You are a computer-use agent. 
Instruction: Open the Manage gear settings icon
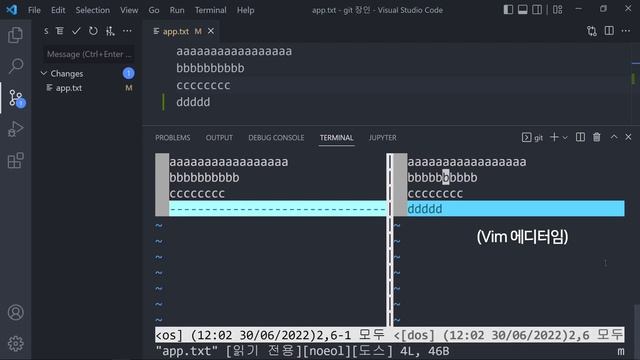16,344
